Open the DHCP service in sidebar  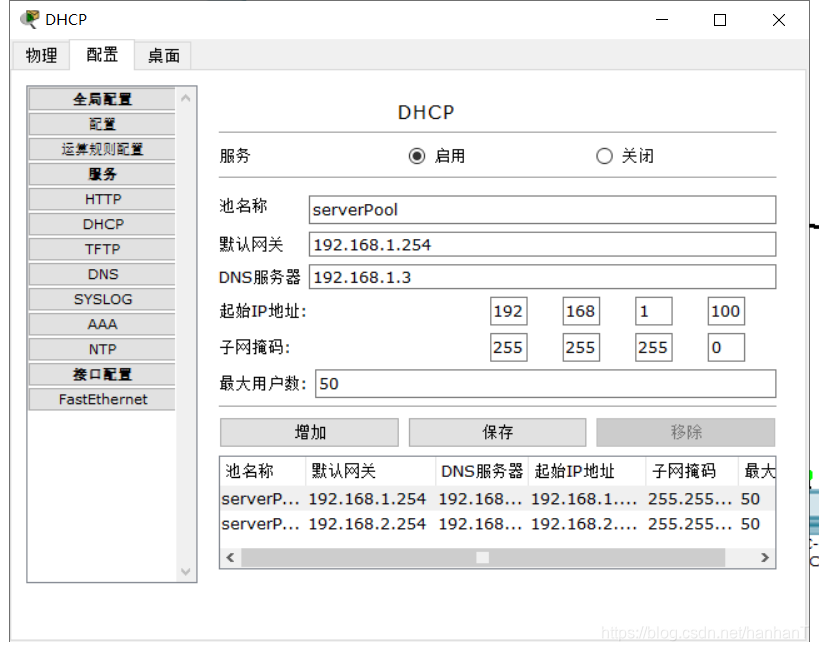click(x=102, y=225)
